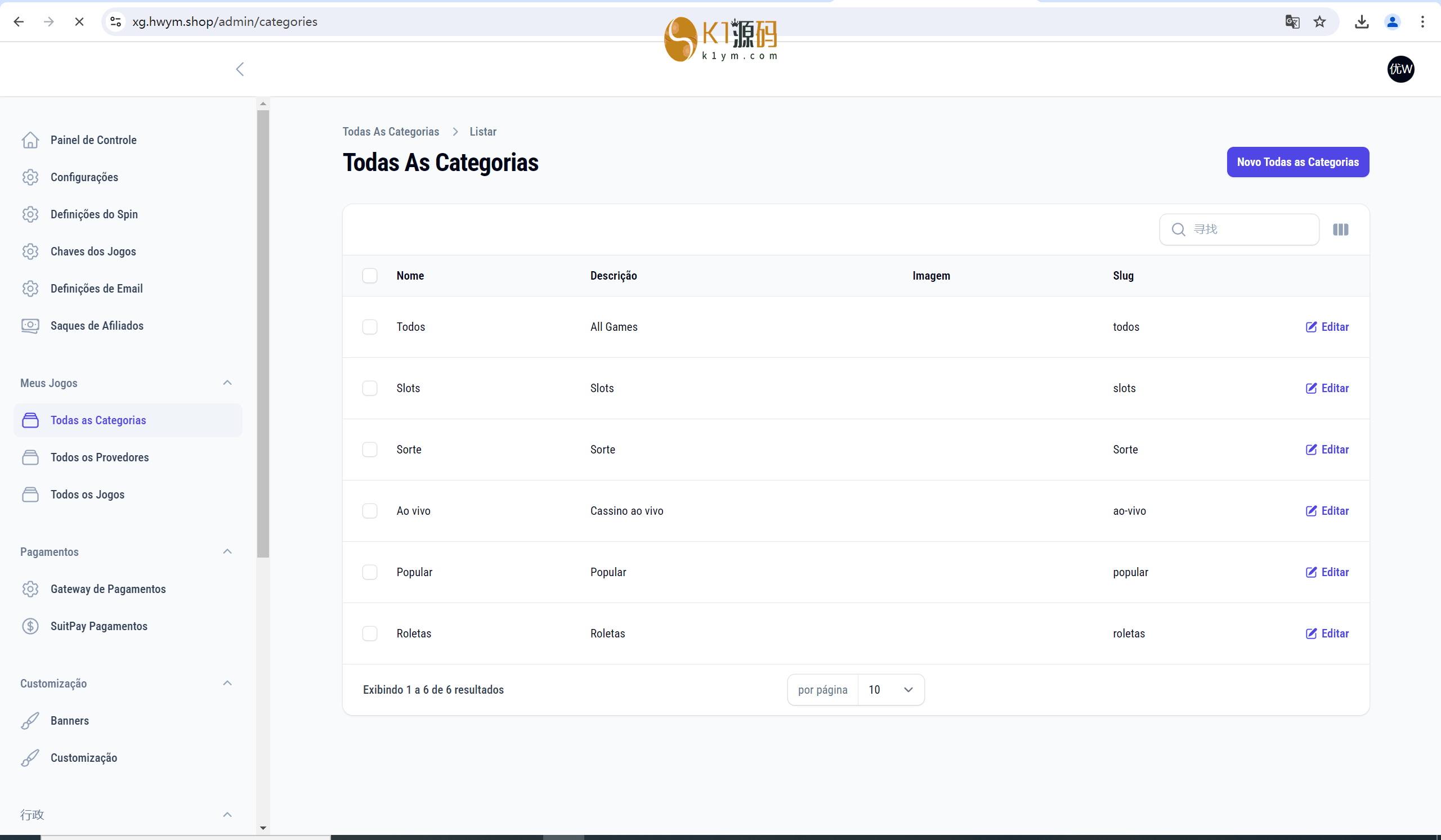Open Painel de Controle home icon
Viewport: 1441px width, 840px height.
[x=30, y=140]
